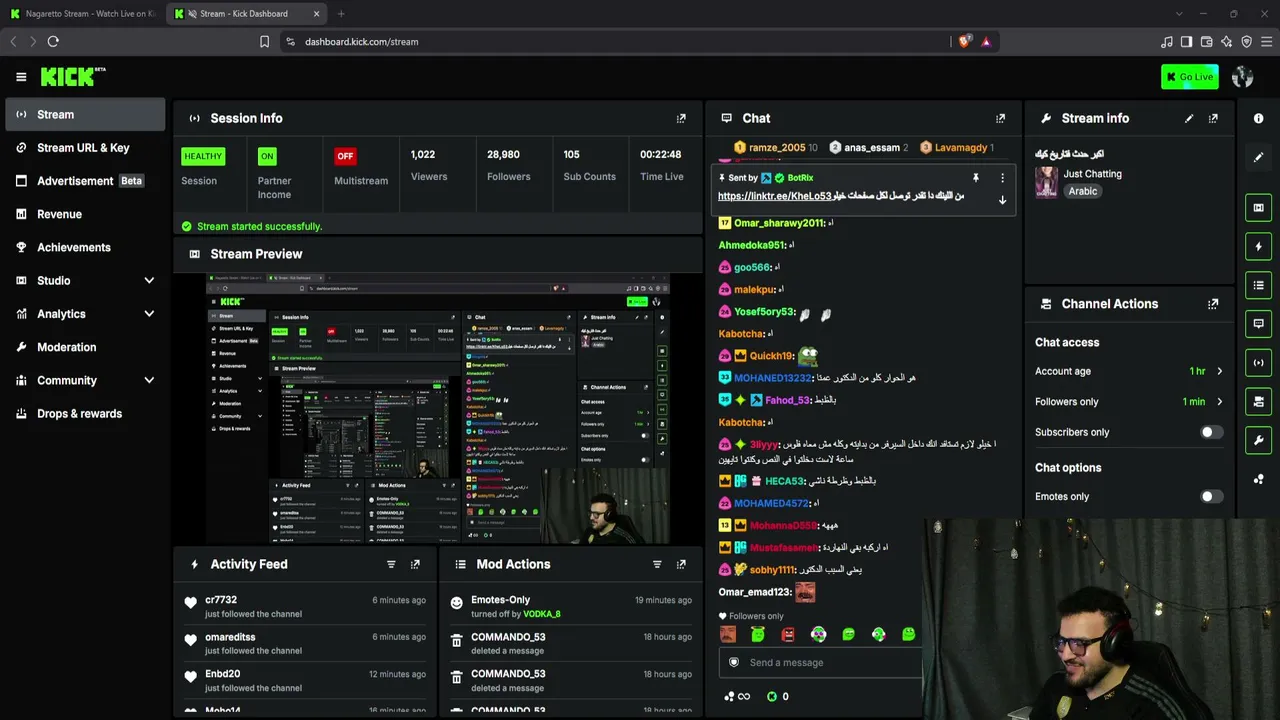1280x720 pixels.
Task: Pop out the Channel Actions panel
Action: tap(1213, 304)
